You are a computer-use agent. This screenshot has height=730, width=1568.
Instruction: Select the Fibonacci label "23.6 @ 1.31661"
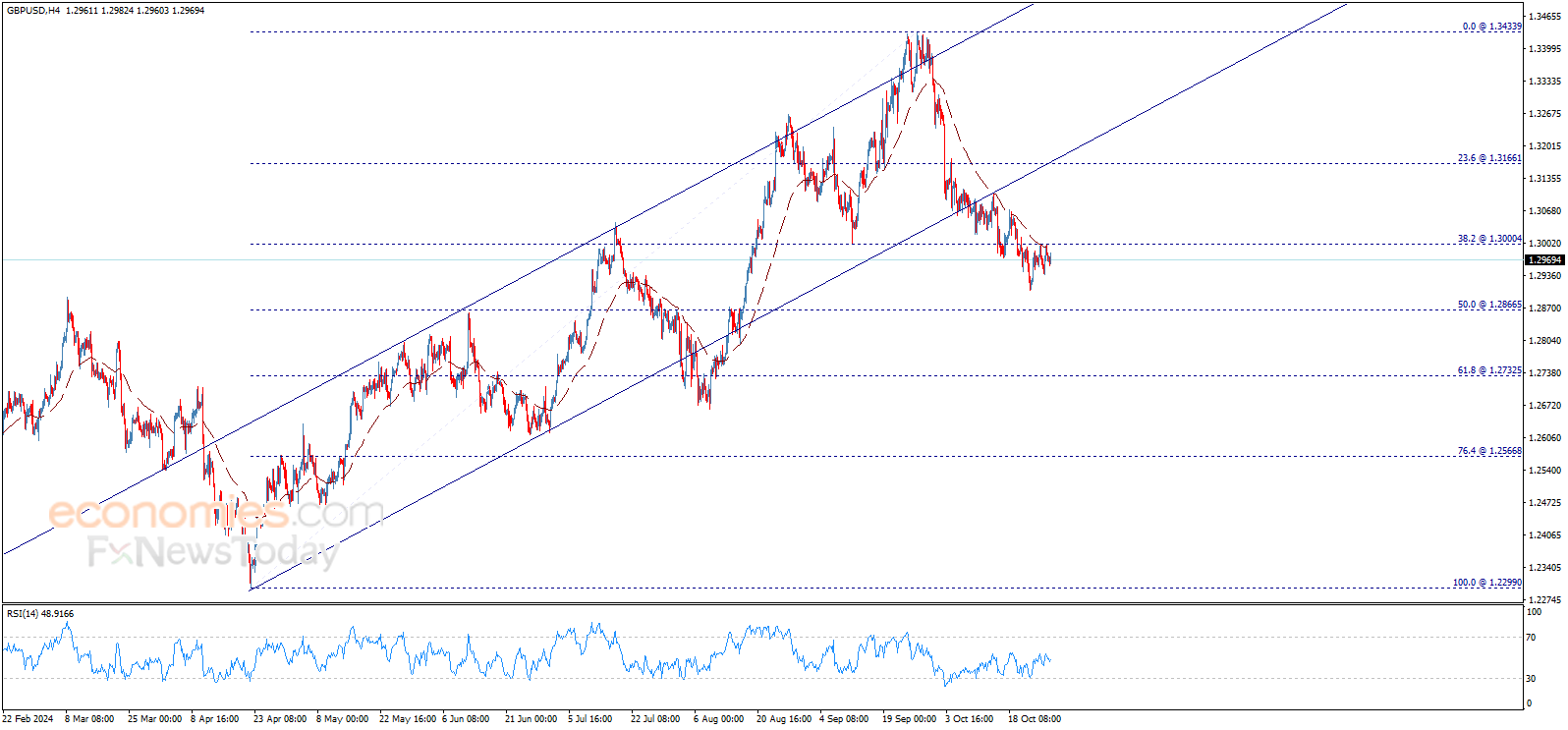1489,158
